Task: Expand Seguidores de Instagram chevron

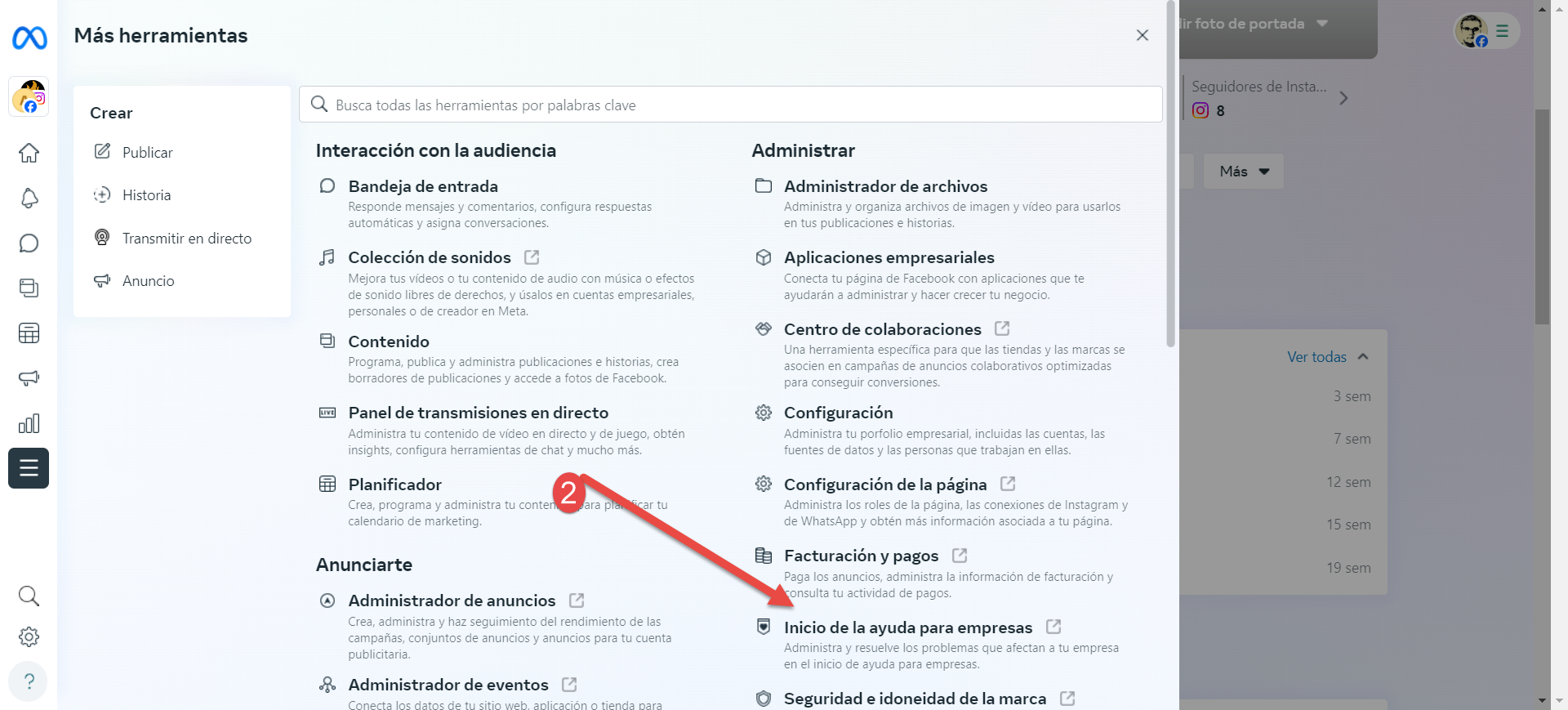Action: coord(1343,98)
